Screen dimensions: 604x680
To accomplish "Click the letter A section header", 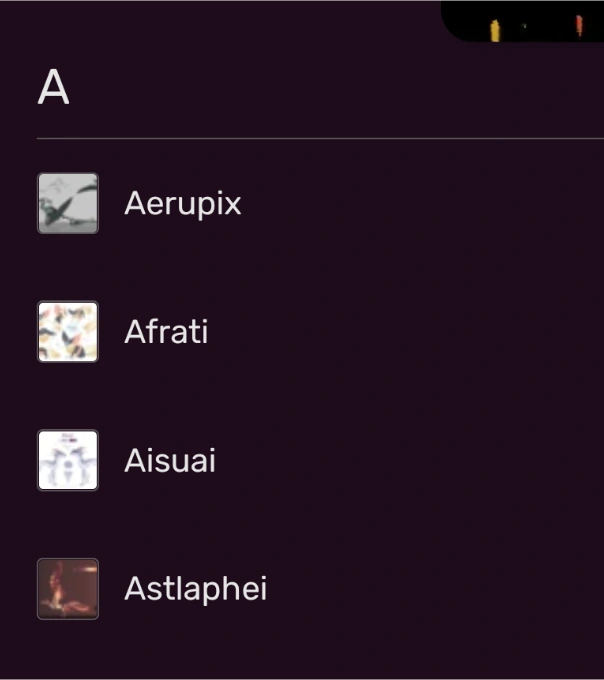I will click(53, 88).
